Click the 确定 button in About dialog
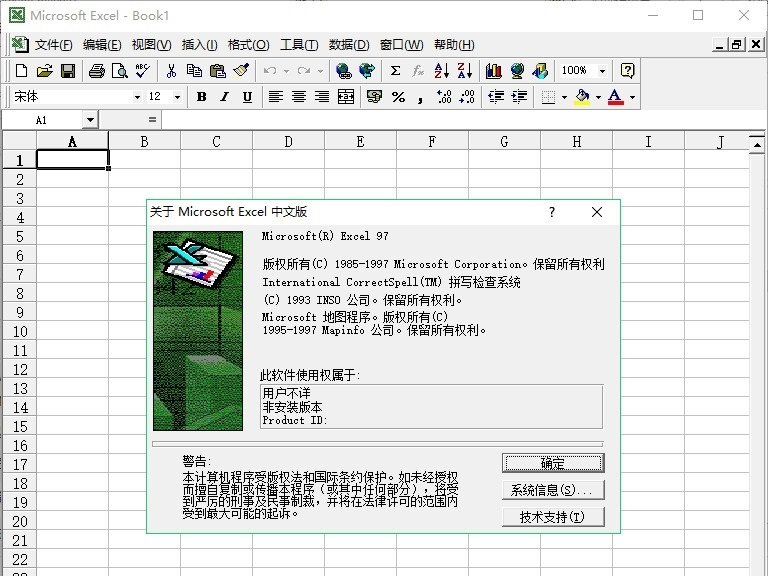The height and width of the screenshot is (576, 768). tap(553, 463)
